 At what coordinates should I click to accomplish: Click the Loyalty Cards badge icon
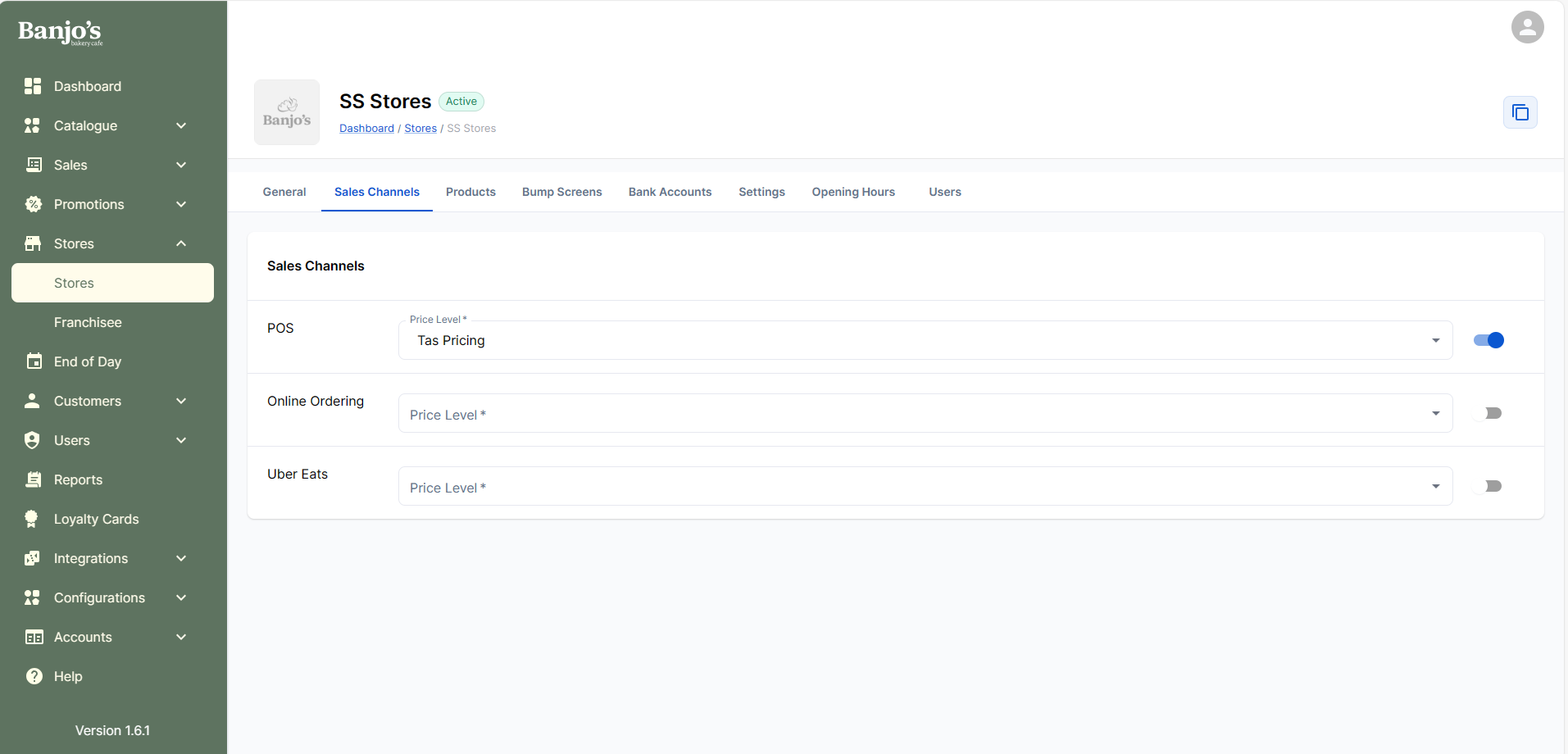pyautogui.click(x=32, y=519)
